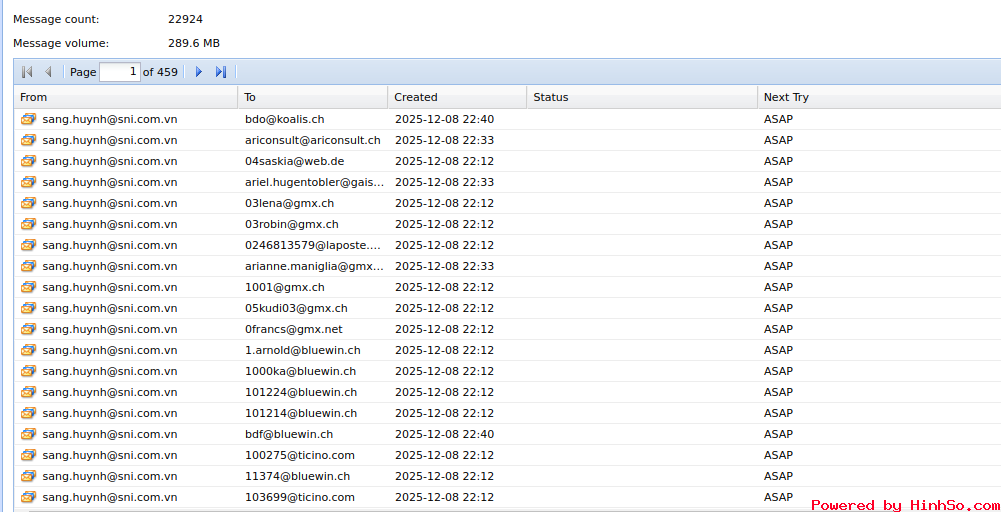Click mail icon for 1001@gmx.ch message

tap(28, 287)
